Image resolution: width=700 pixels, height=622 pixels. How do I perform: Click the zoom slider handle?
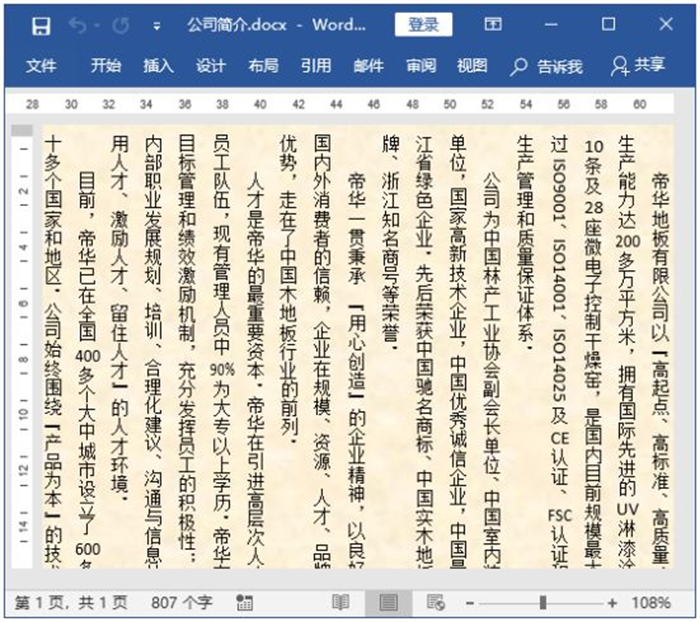tap(543, 603)
